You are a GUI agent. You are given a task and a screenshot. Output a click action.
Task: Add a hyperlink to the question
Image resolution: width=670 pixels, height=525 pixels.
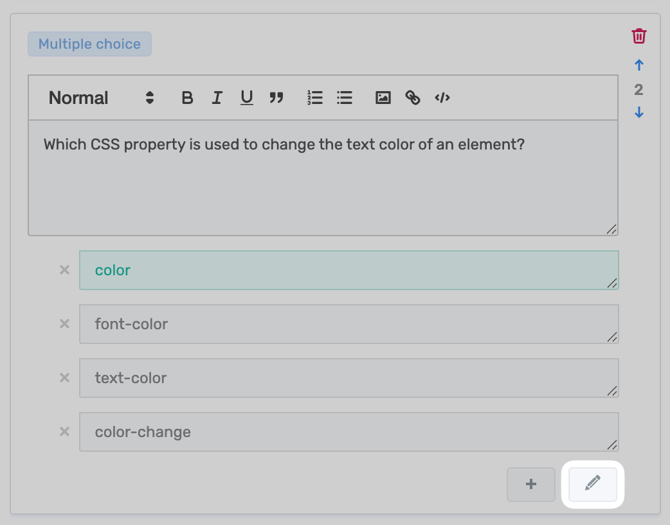[x=413, y=98]
